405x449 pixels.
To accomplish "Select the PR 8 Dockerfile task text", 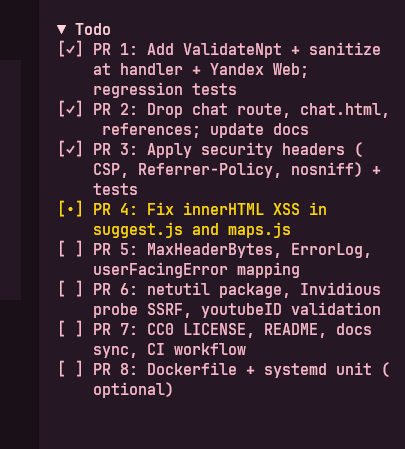I will pos(241,380).
